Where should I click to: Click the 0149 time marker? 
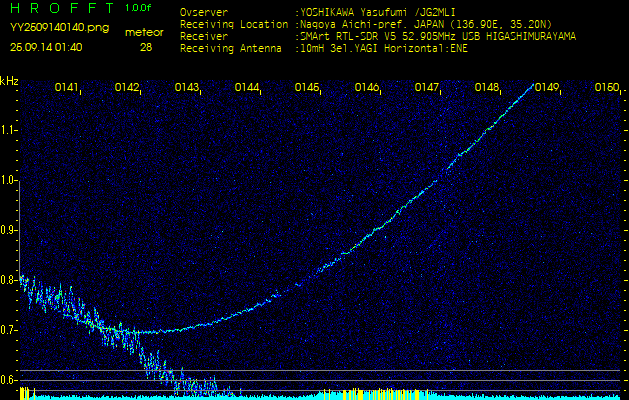(x=547, y=87)
